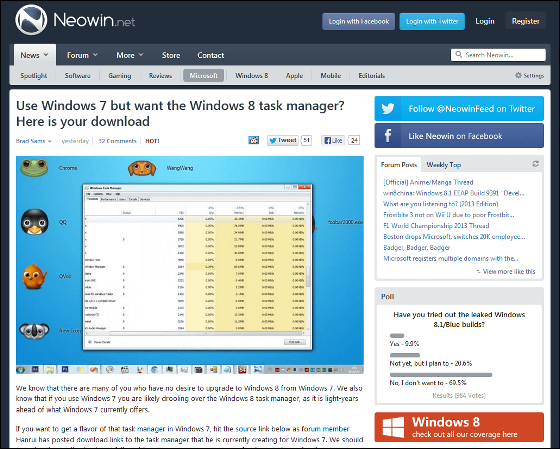Refresh the Forum Posts widget
This screenshot has width=560, height=449.
(x=535, y=164)
